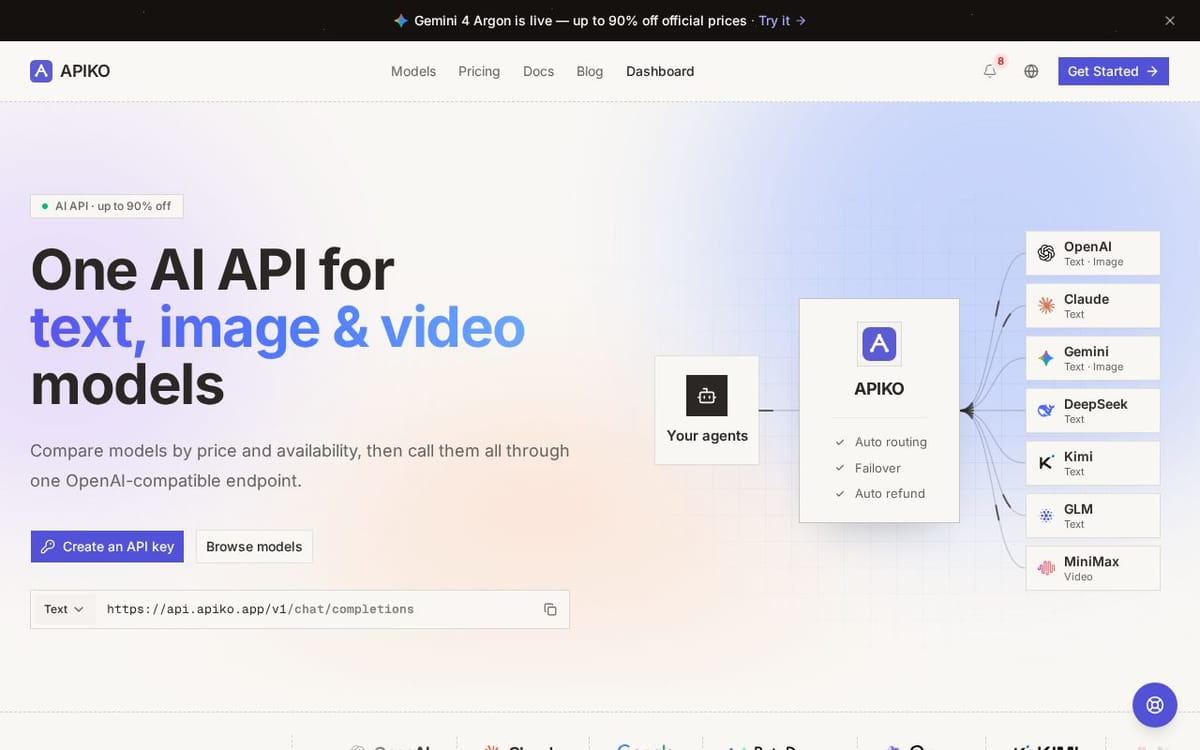Click the MiniMax waveform icon

click(1046, 568)
